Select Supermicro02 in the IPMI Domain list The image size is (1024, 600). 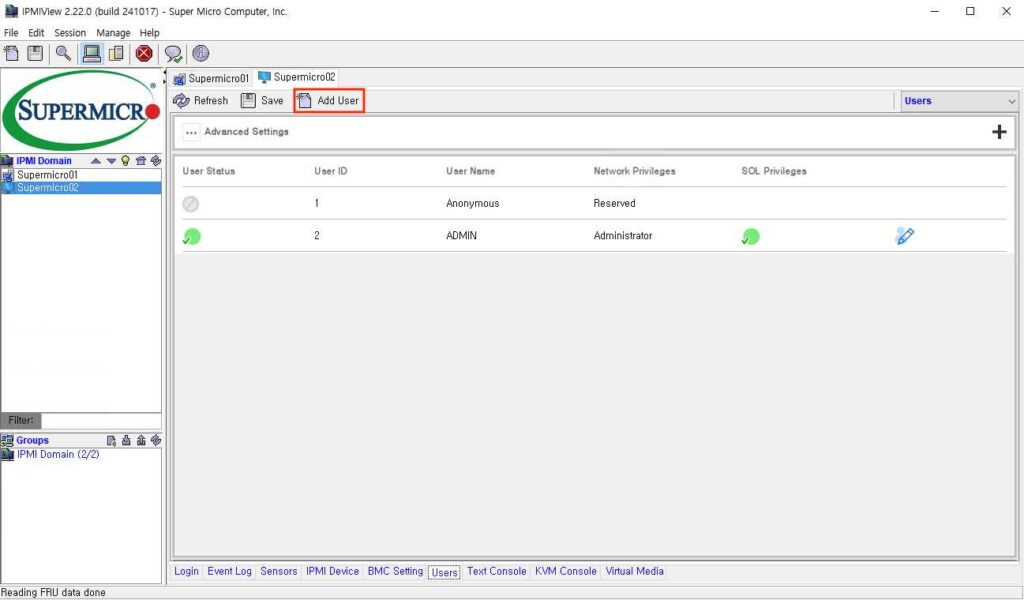(x=81, y=188)
